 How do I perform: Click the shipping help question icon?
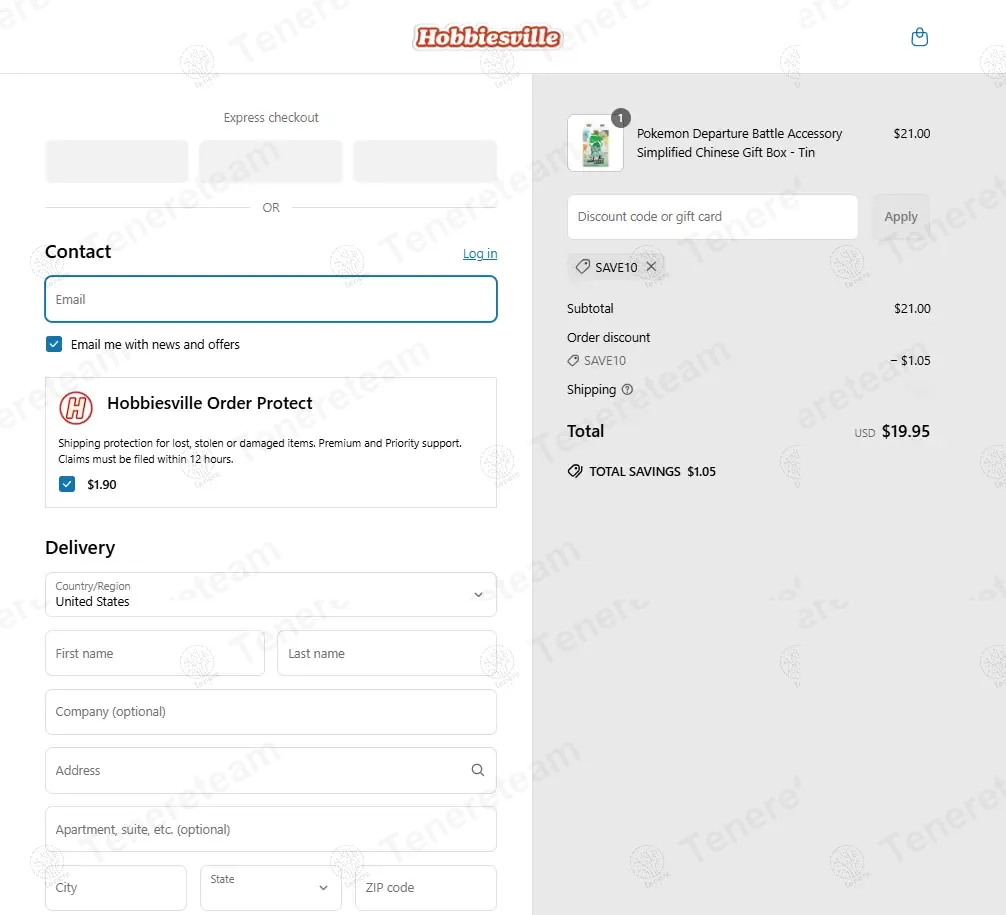tap(627, 390)
